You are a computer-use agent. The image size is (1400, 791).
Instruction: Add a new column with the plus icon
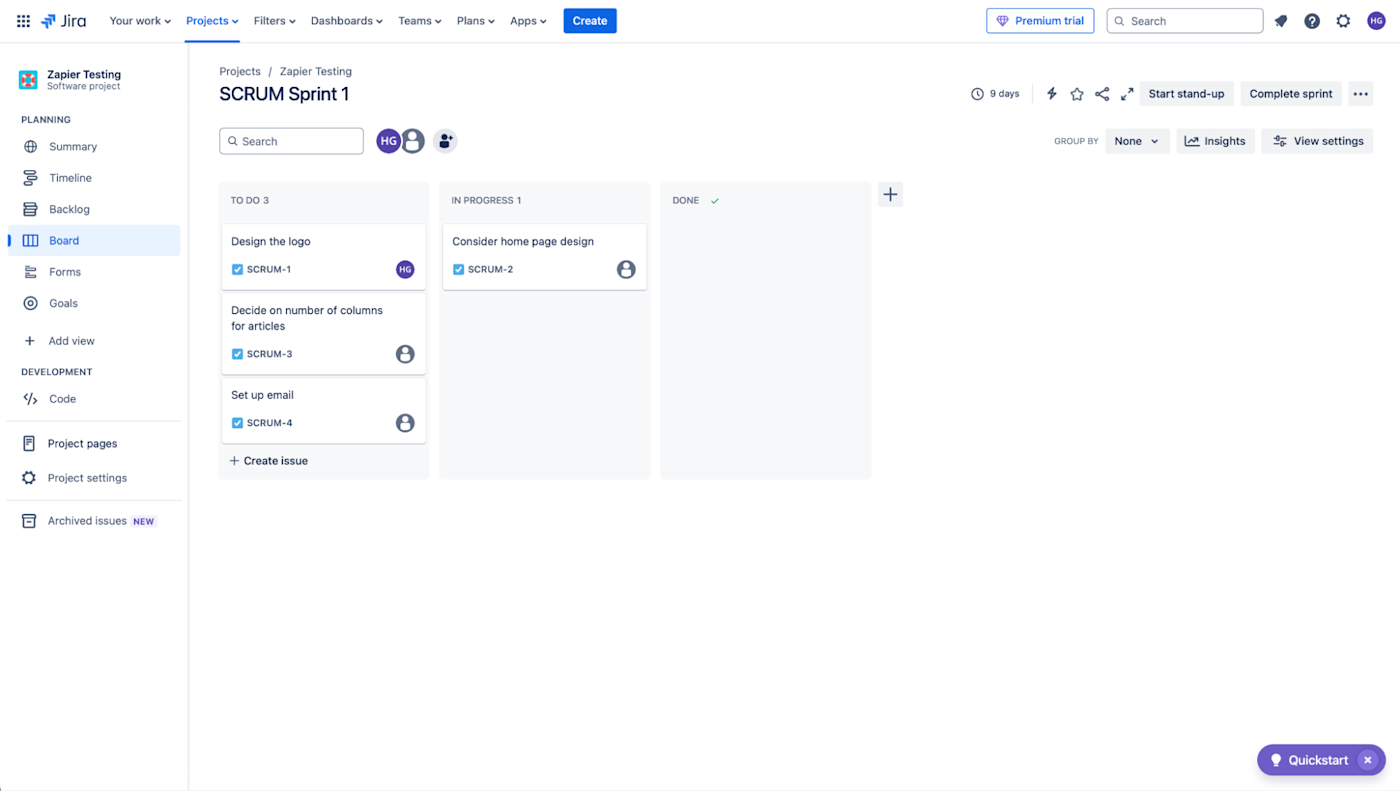[x=890, y=194]
